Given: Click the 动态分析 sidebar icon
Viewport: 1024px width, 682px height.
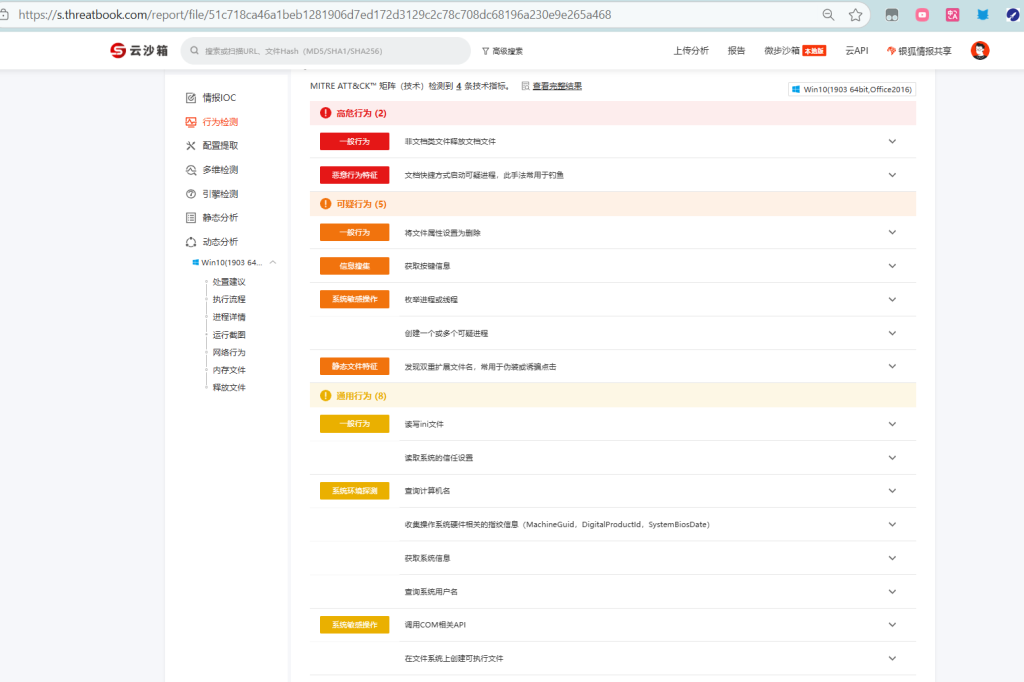Looking at the screenshot, I should point(191,242).
